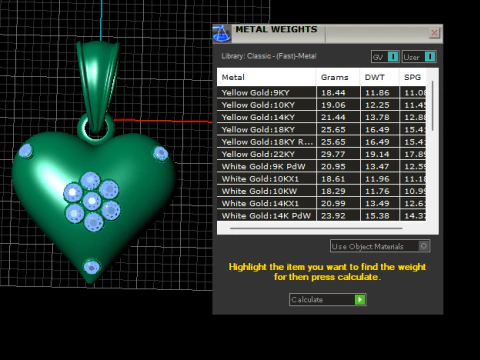Click the Metal Weights flask icon
The height and width of the screenshot is (360, 480).
(x=222, y=33)
